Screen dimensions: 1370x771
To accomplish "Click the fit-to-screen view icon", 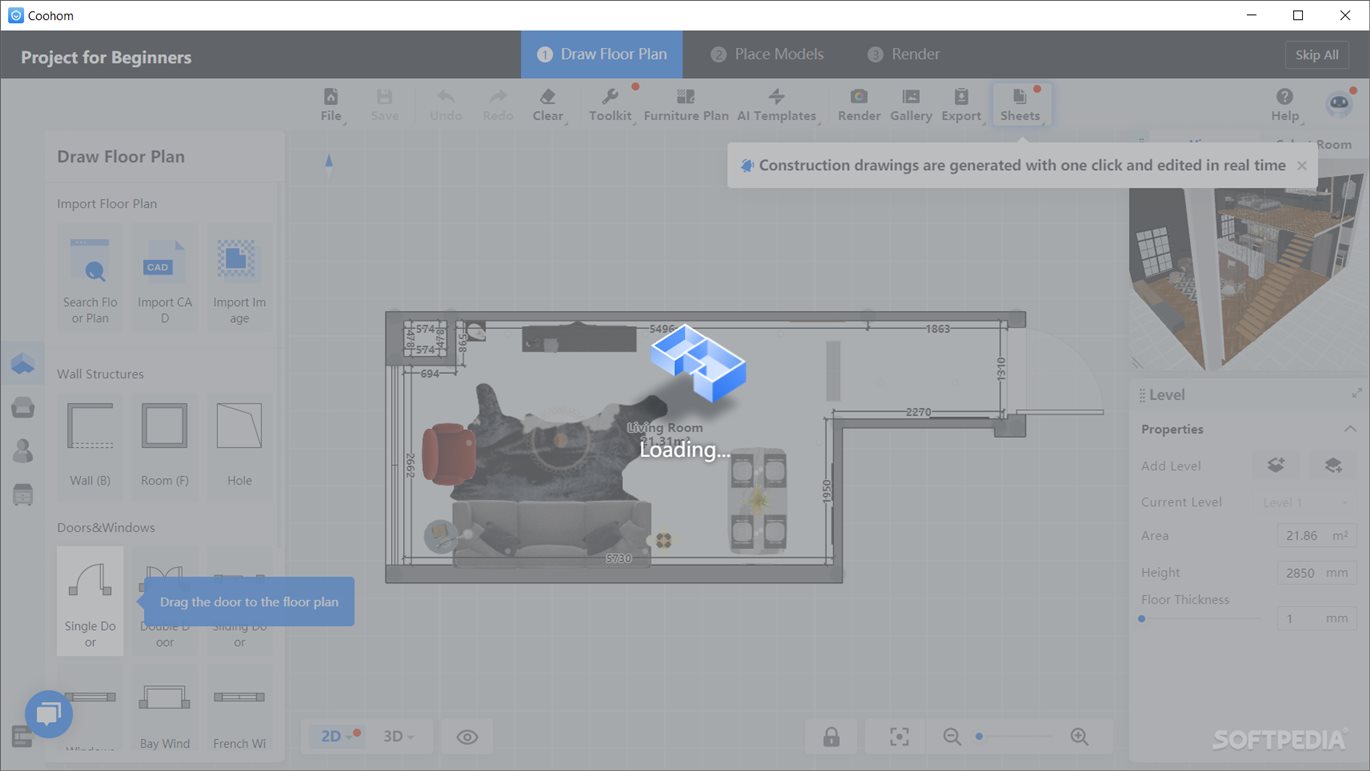I will [899, 737].
